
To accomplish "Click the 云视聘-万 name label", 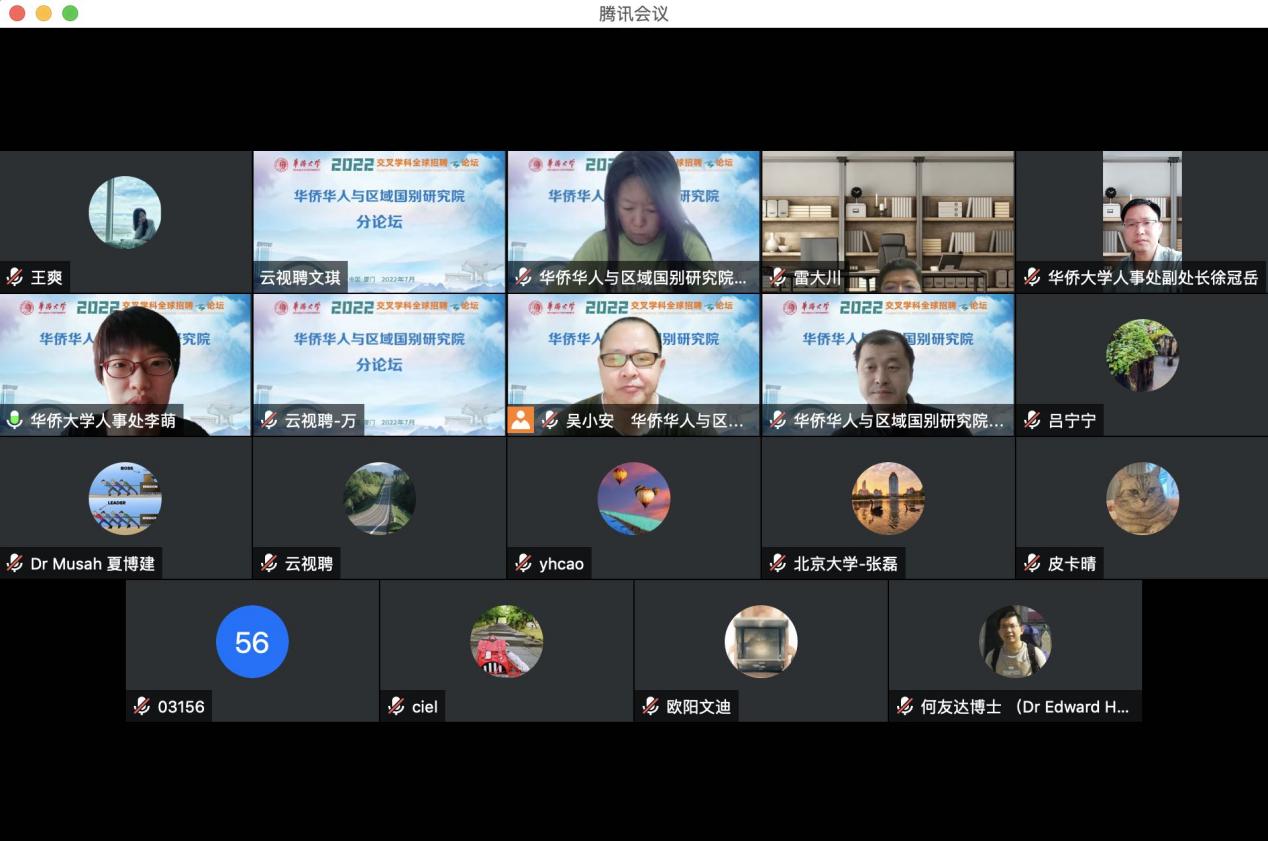I will pos(319,421).
